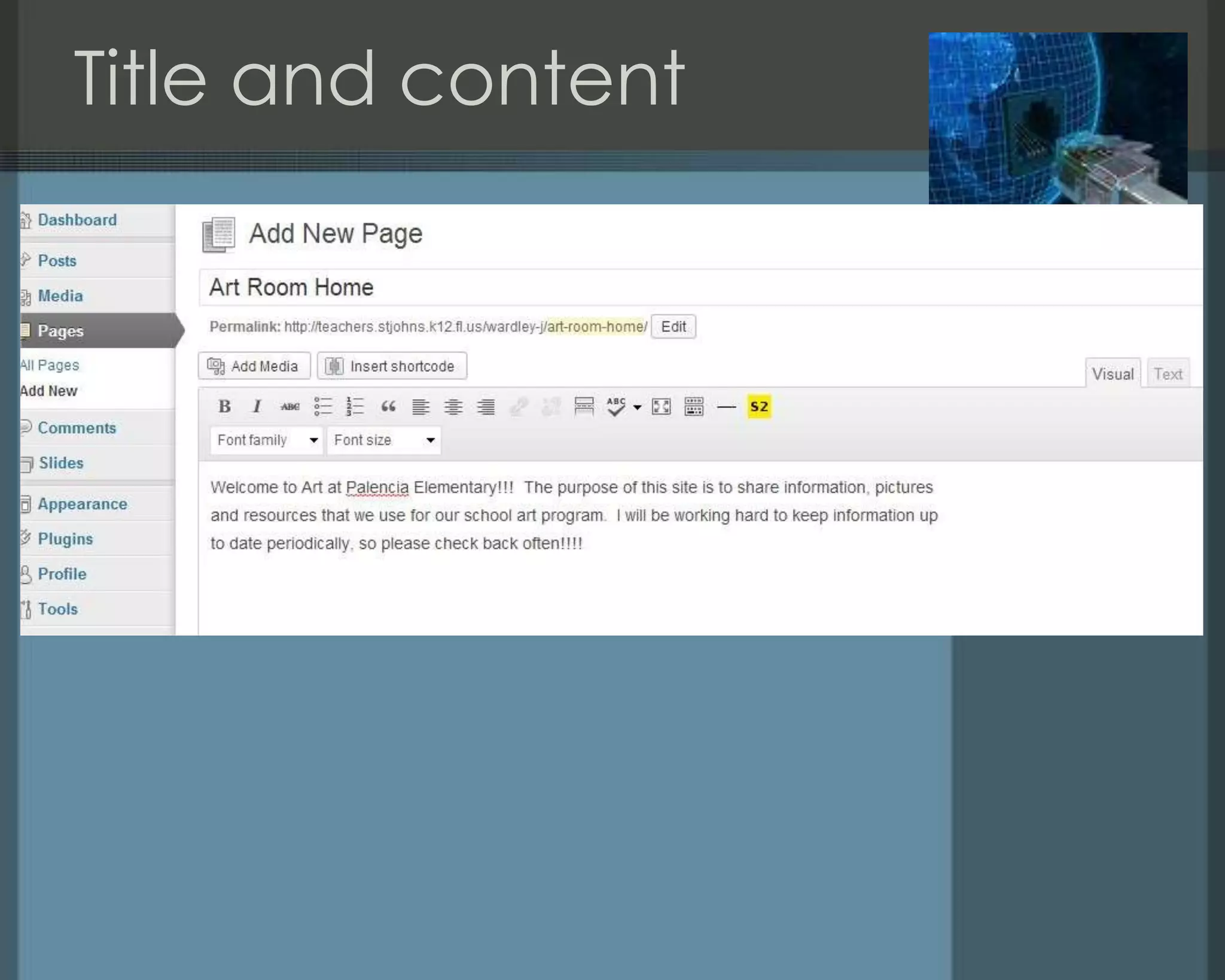Toggle fullscreen editing mode
This screenshot has height=980, width=1225.
(661, 407)
